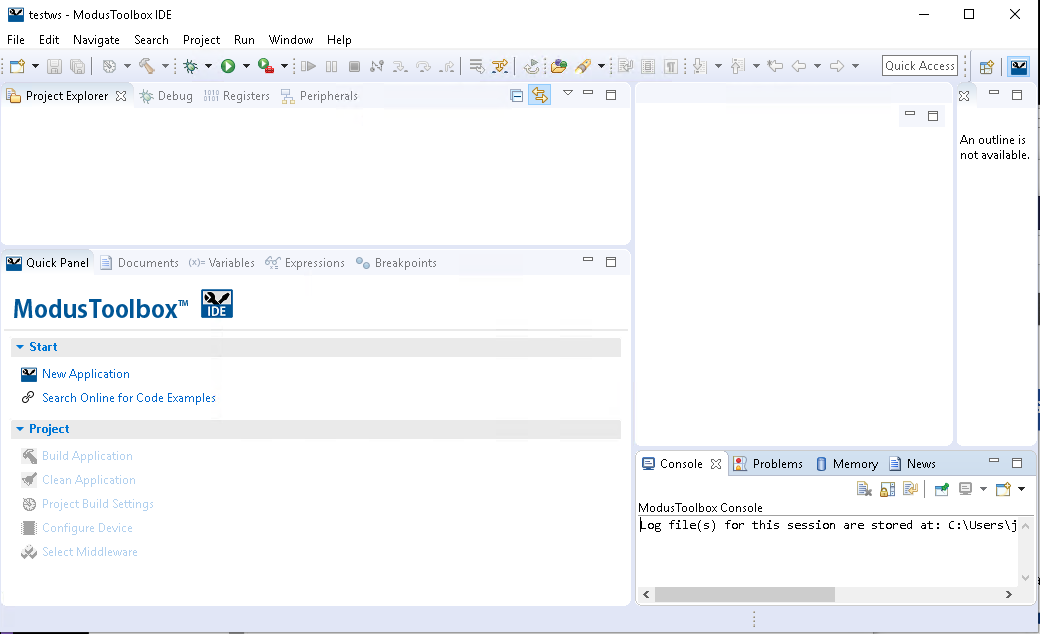Click the Debug bug icon in toolbar

[x=190, y=66]
